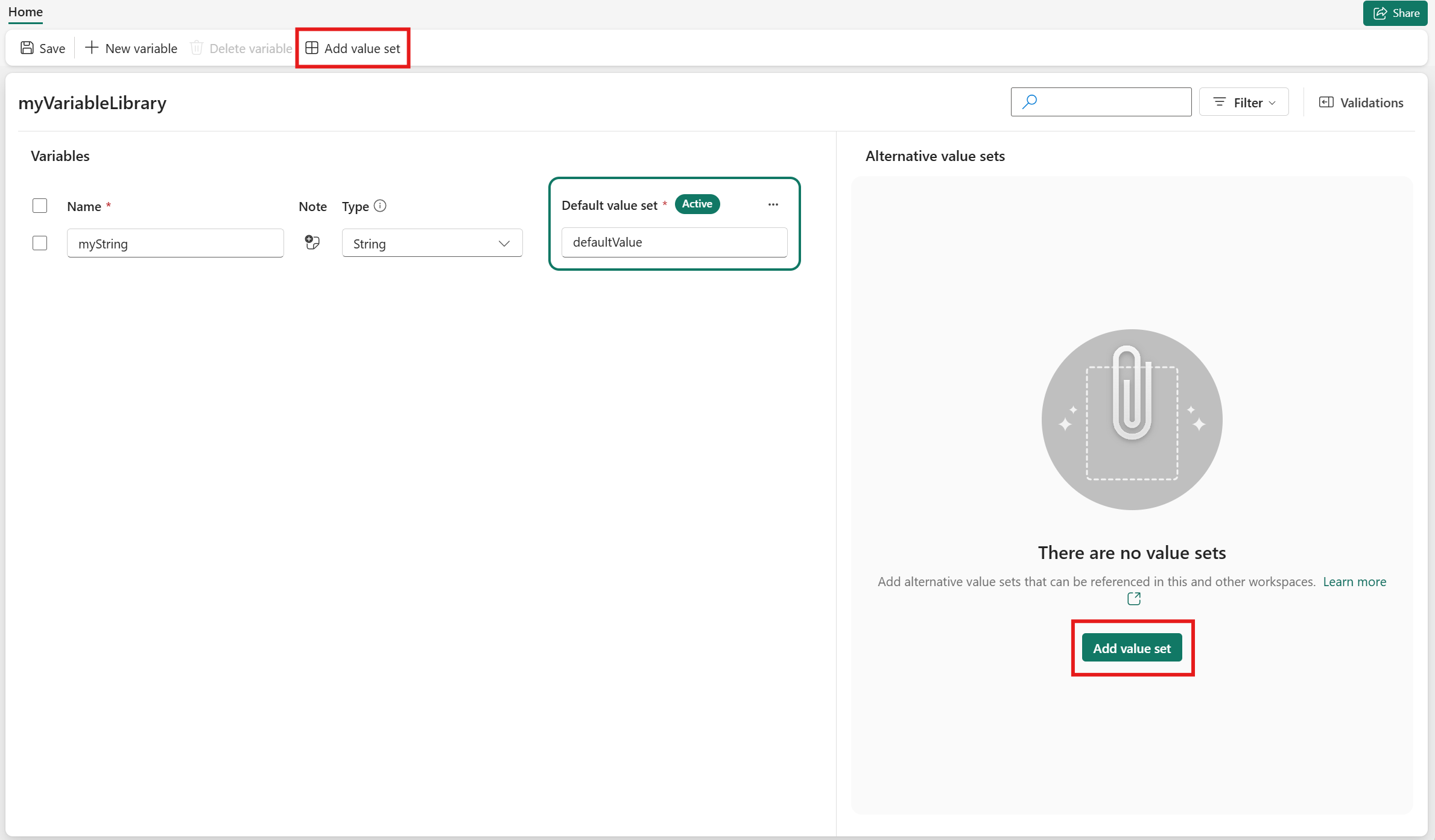The image size is (1435, 840).
Task: Open the Default value set ellipsis menu
Action: click(773, 204)
